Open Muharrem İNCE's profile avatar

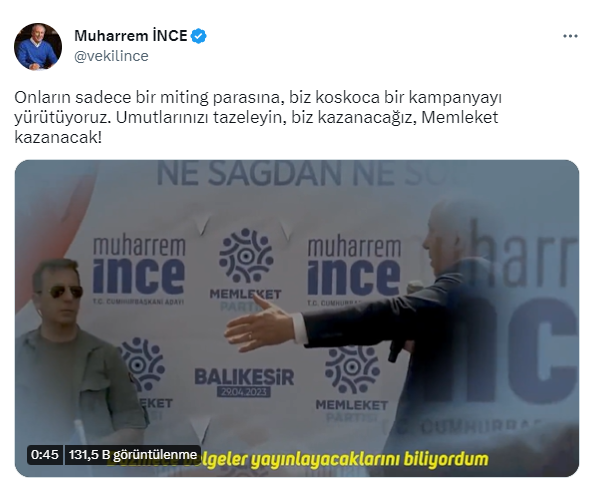[x=38, y=46]
